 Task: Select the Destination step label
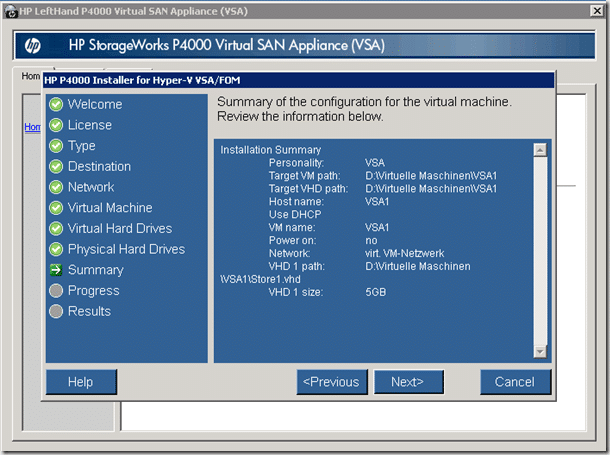(x=100, y=166)
